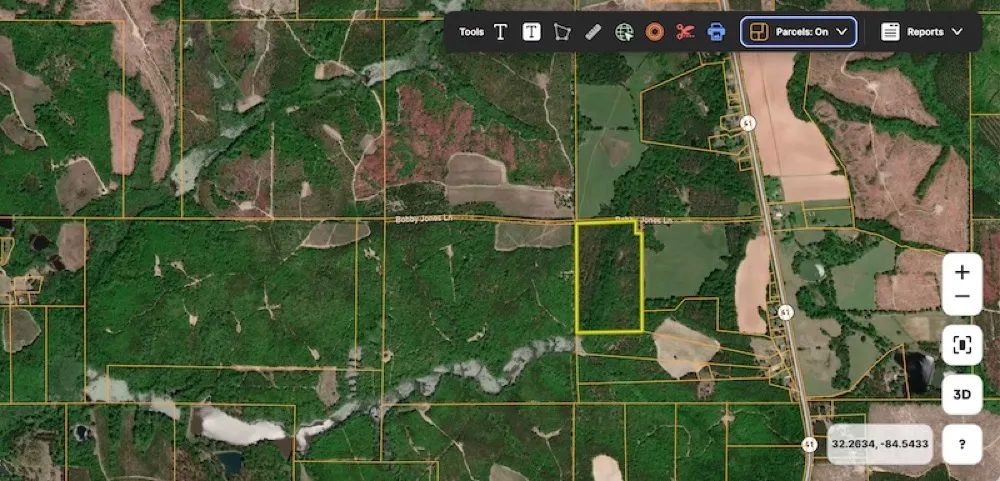
Task: Click the Tools label in toolbar
Action: coord(471,32)
